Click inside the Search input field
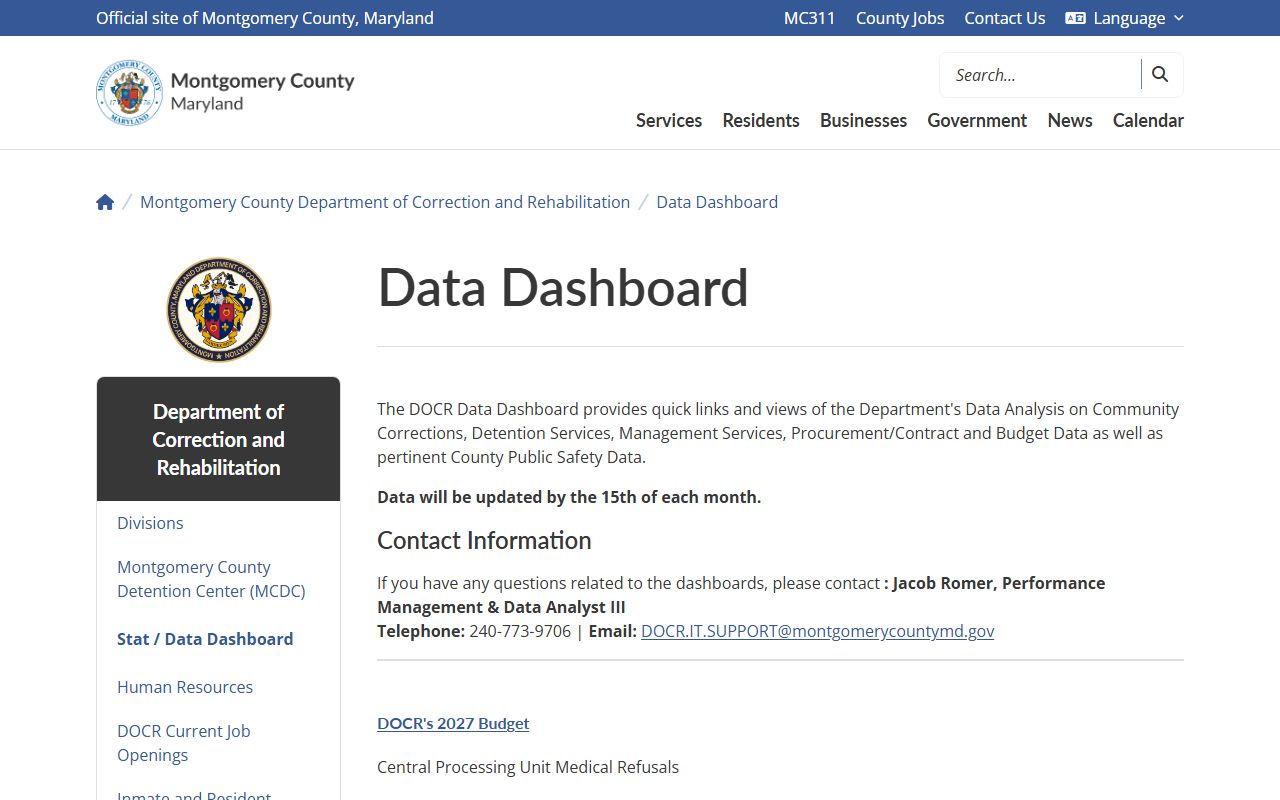 (1040, 75)
